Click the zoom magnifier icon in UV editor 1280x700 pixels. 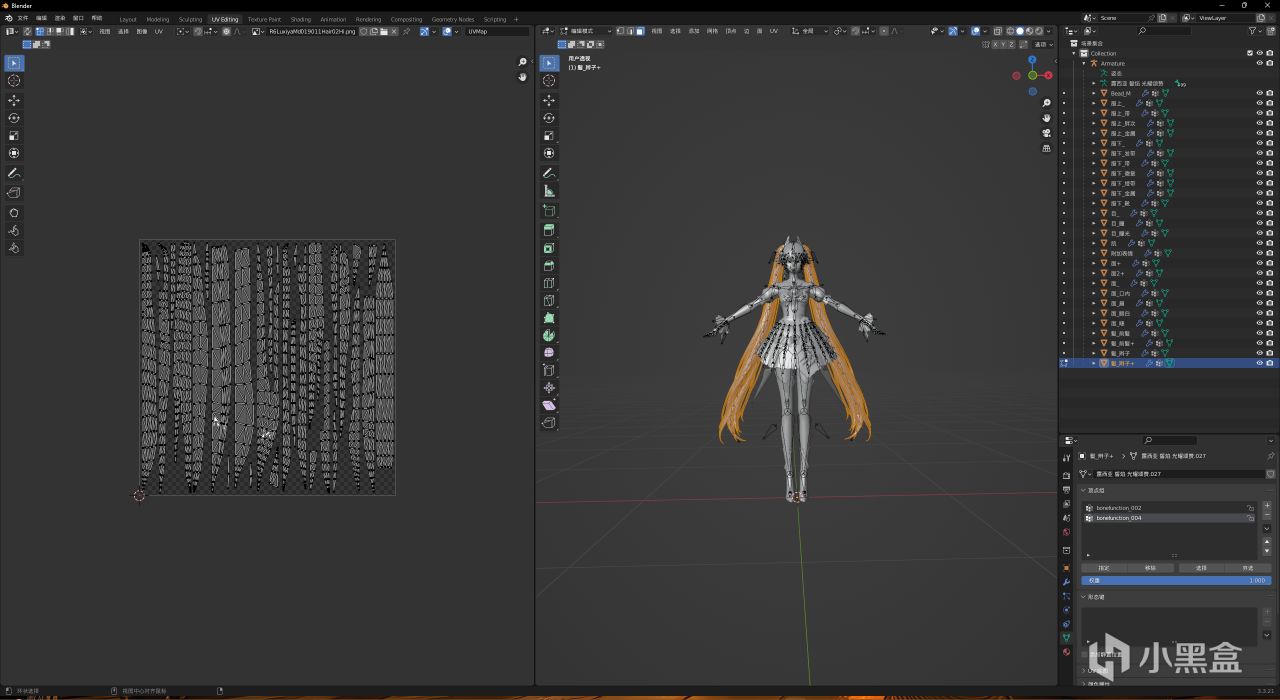(x=522, y=62)
